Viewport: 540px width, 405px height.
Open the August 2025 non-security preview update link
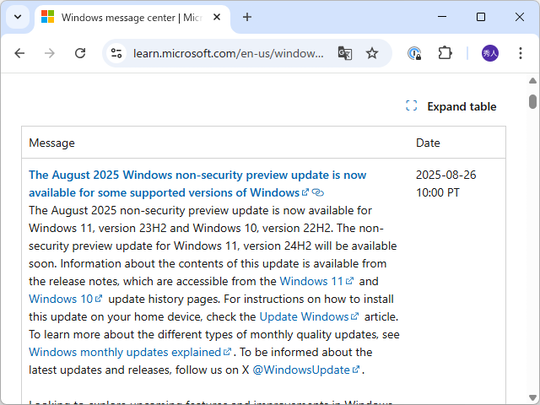[197, 184]
